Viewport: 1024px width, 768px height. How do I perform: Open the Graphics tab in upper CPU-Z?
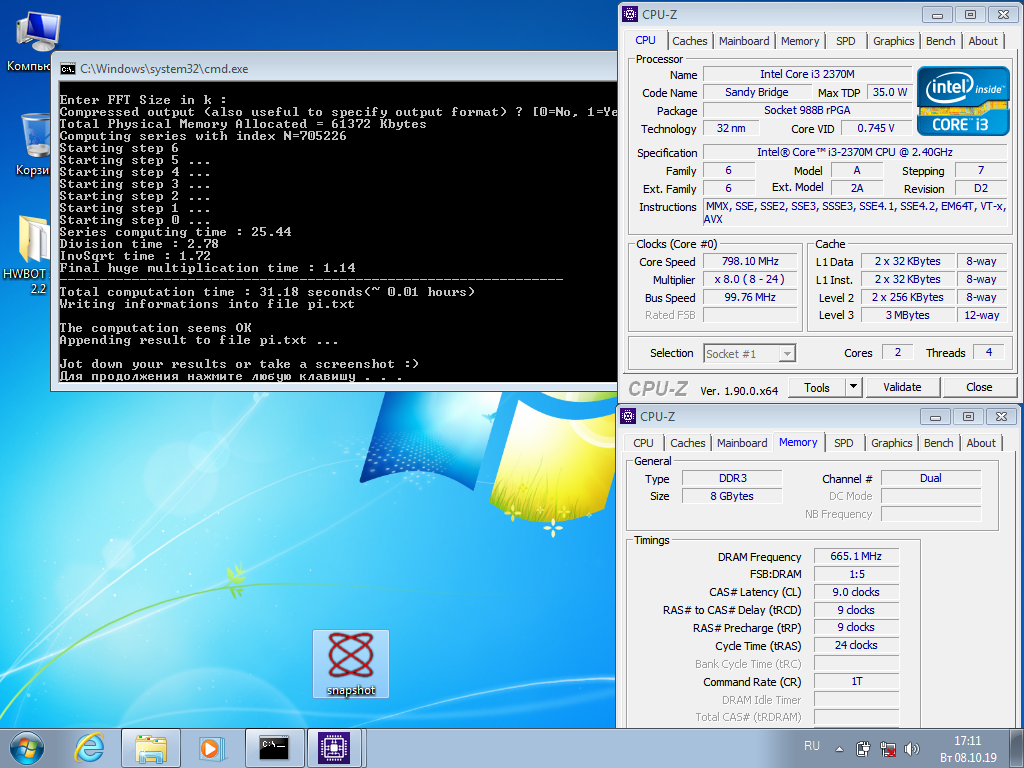(x=893, y=41)
